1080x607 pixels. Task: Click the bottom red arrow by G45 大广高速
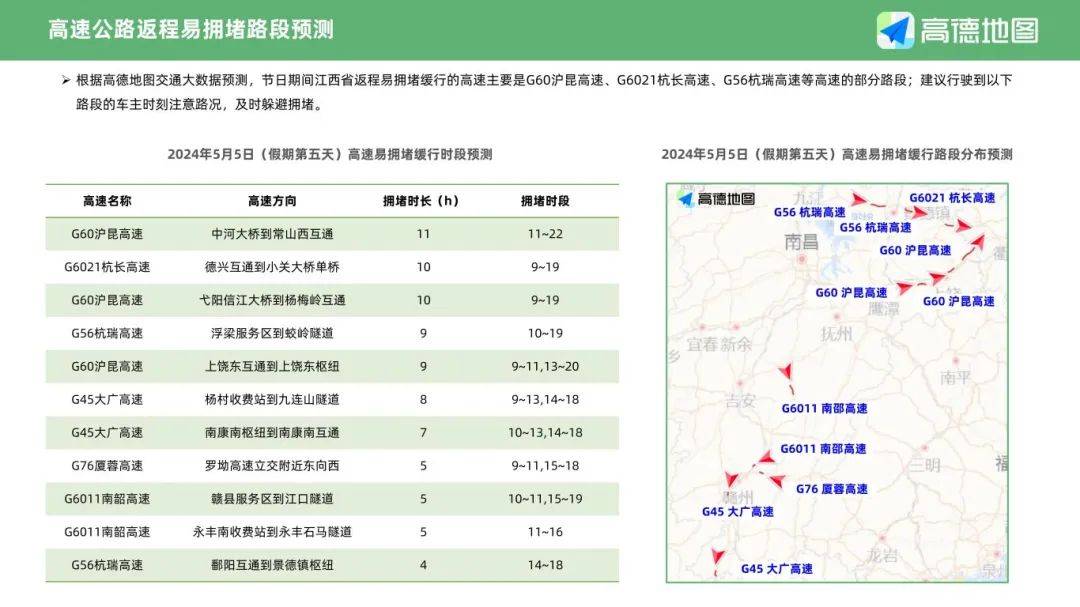click(716, 555)
